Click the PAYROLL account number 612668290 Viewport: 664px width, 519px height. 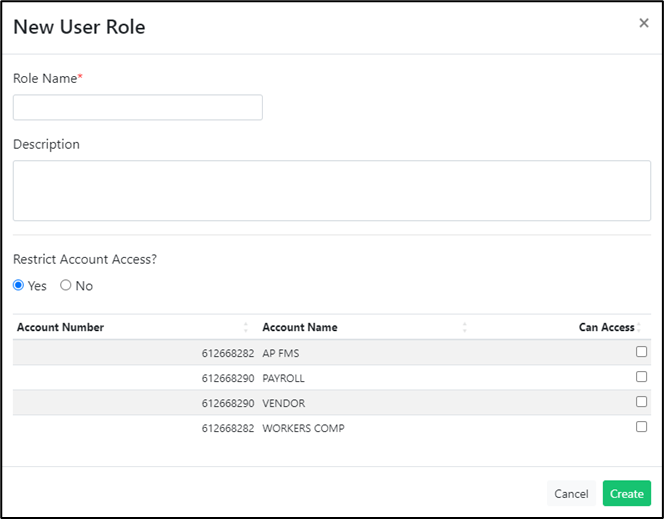228,378
